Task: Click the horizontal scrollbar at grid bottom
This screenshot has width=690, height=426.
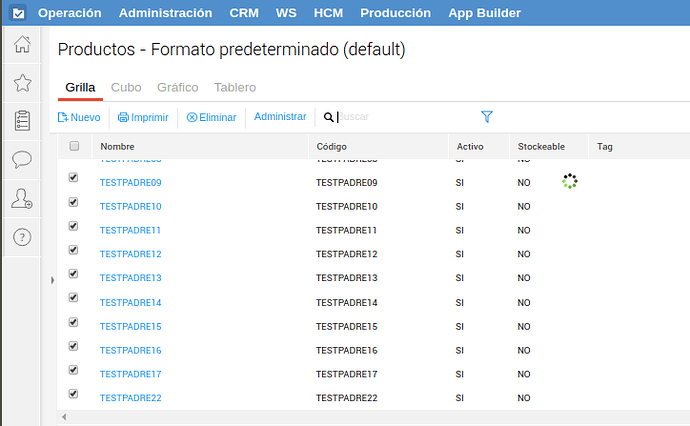Action: coord(370,417)
